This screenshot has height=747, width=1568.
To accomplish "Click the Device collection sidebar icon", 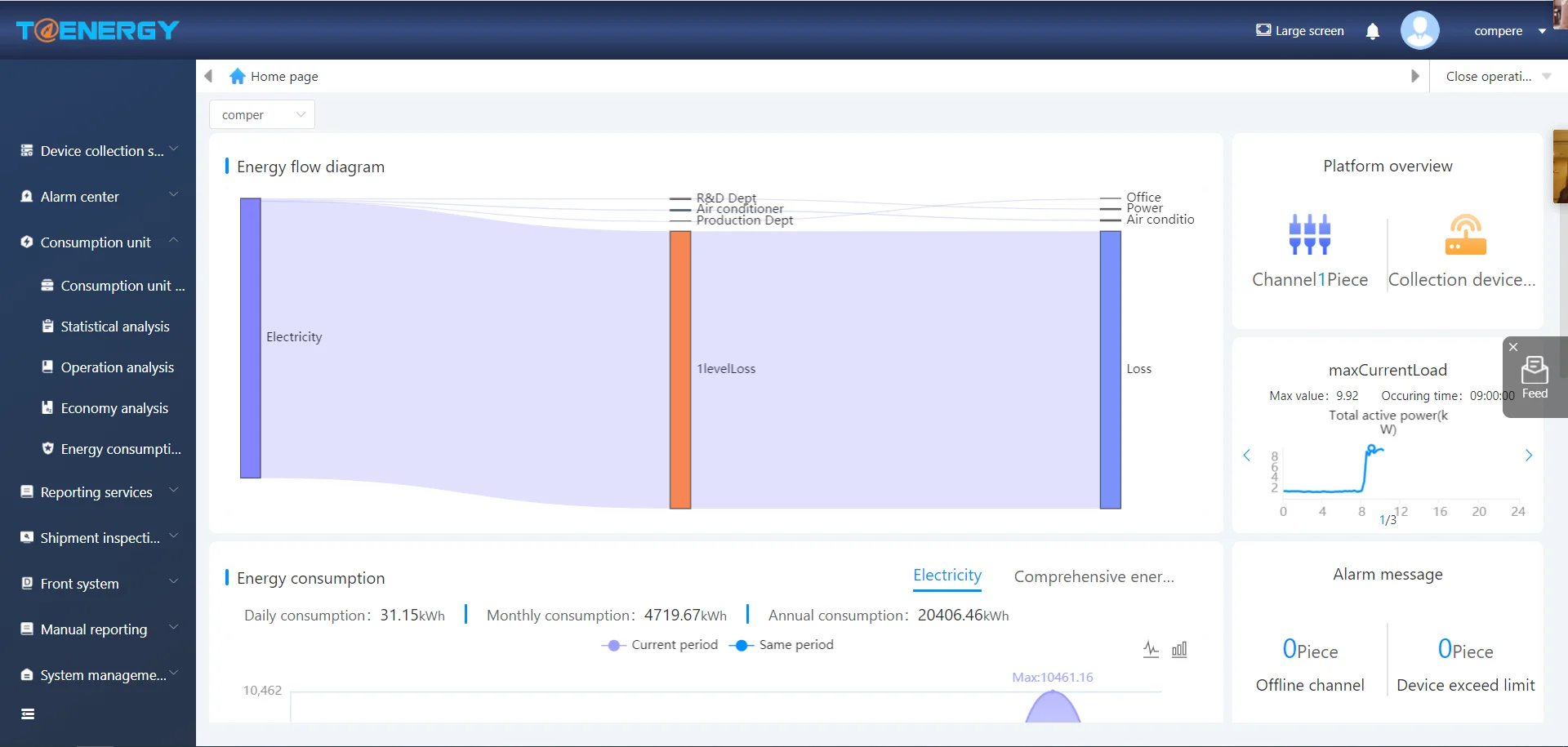I will 27,151.
